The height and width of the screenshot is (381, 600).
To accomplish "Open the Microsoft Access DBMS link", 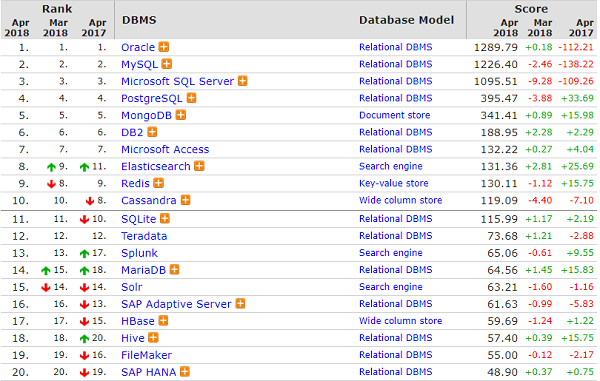I will click(165, 149).
